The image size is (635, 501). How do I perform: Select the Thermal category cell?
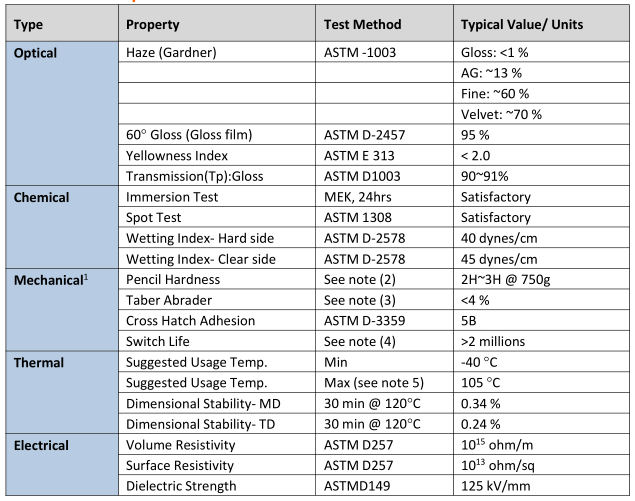(62, 392)
